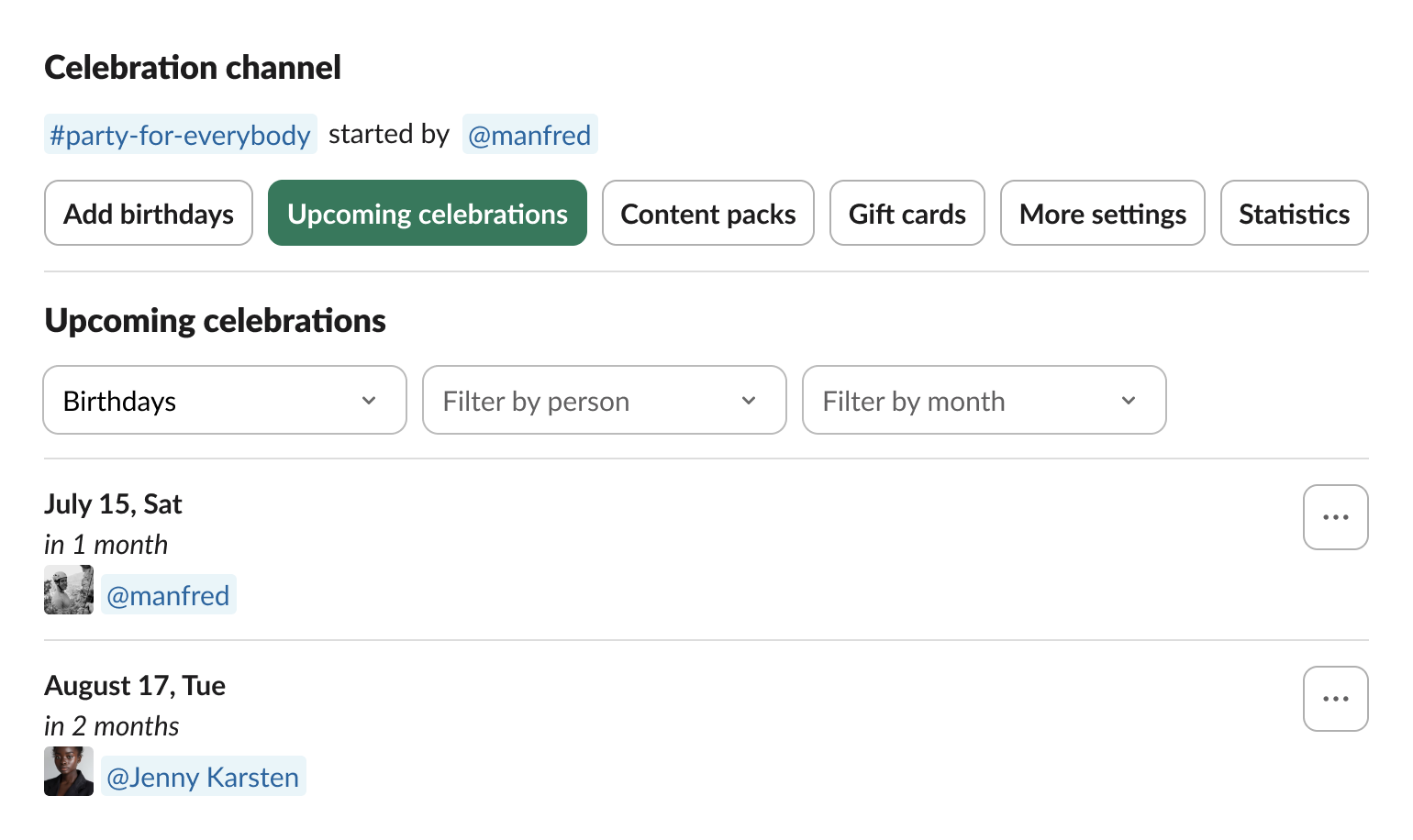Open the Gift cards section
The height and width of the screenshot is (840, 1413).
(x=907, y=213)
